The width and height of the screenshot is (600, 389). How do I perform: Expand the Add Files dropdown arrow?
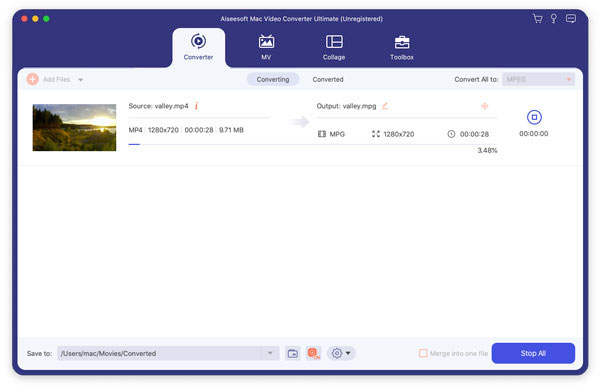click(x=81, y=80)
